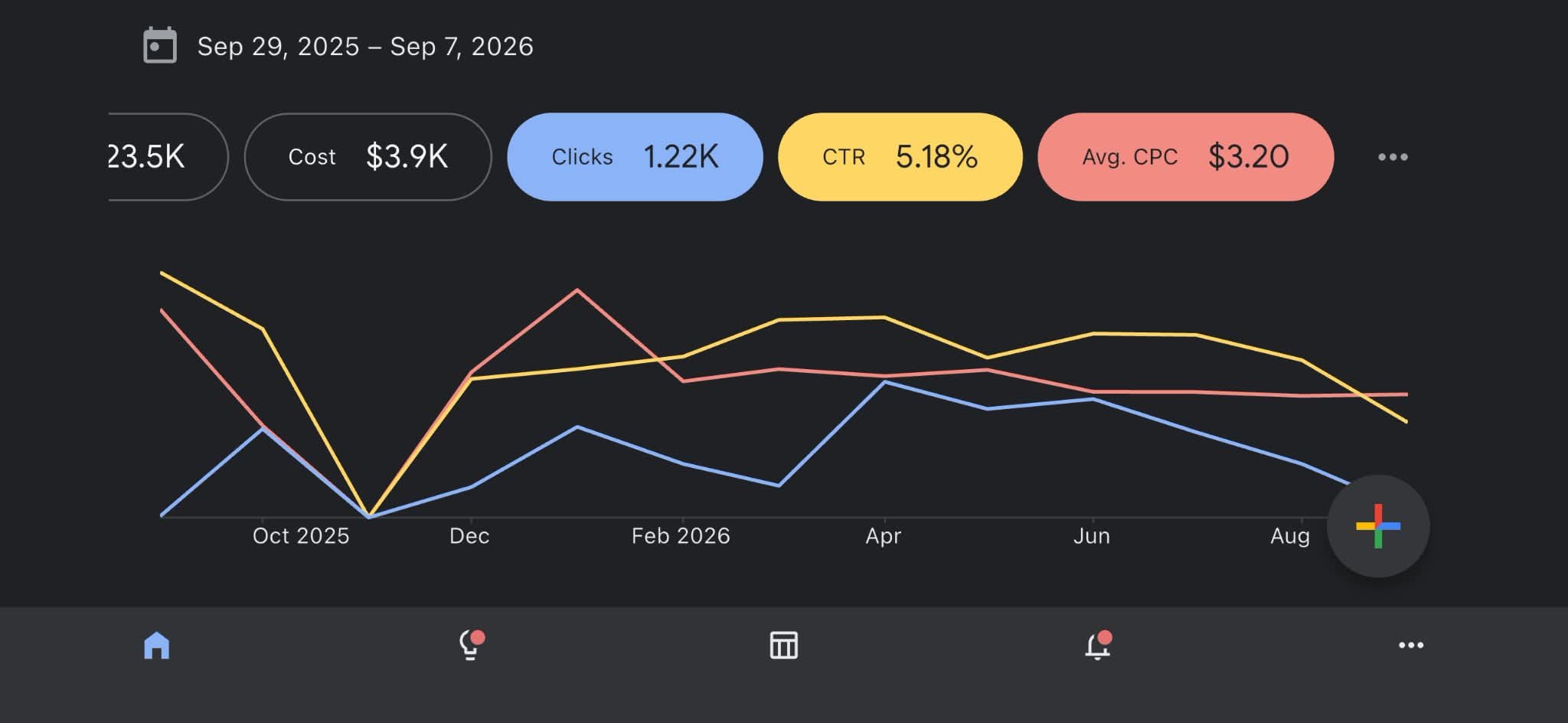This screenshot has width=1568, height=723.
Task: Tap the red Avg. CPC peak on chart
Action: 577,290
